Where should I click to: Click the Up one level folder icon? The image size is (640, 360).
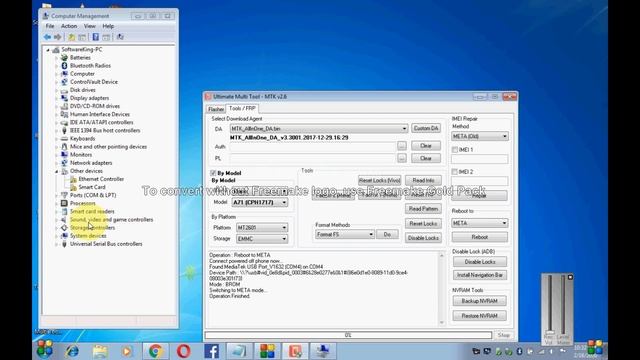[72, 37]
